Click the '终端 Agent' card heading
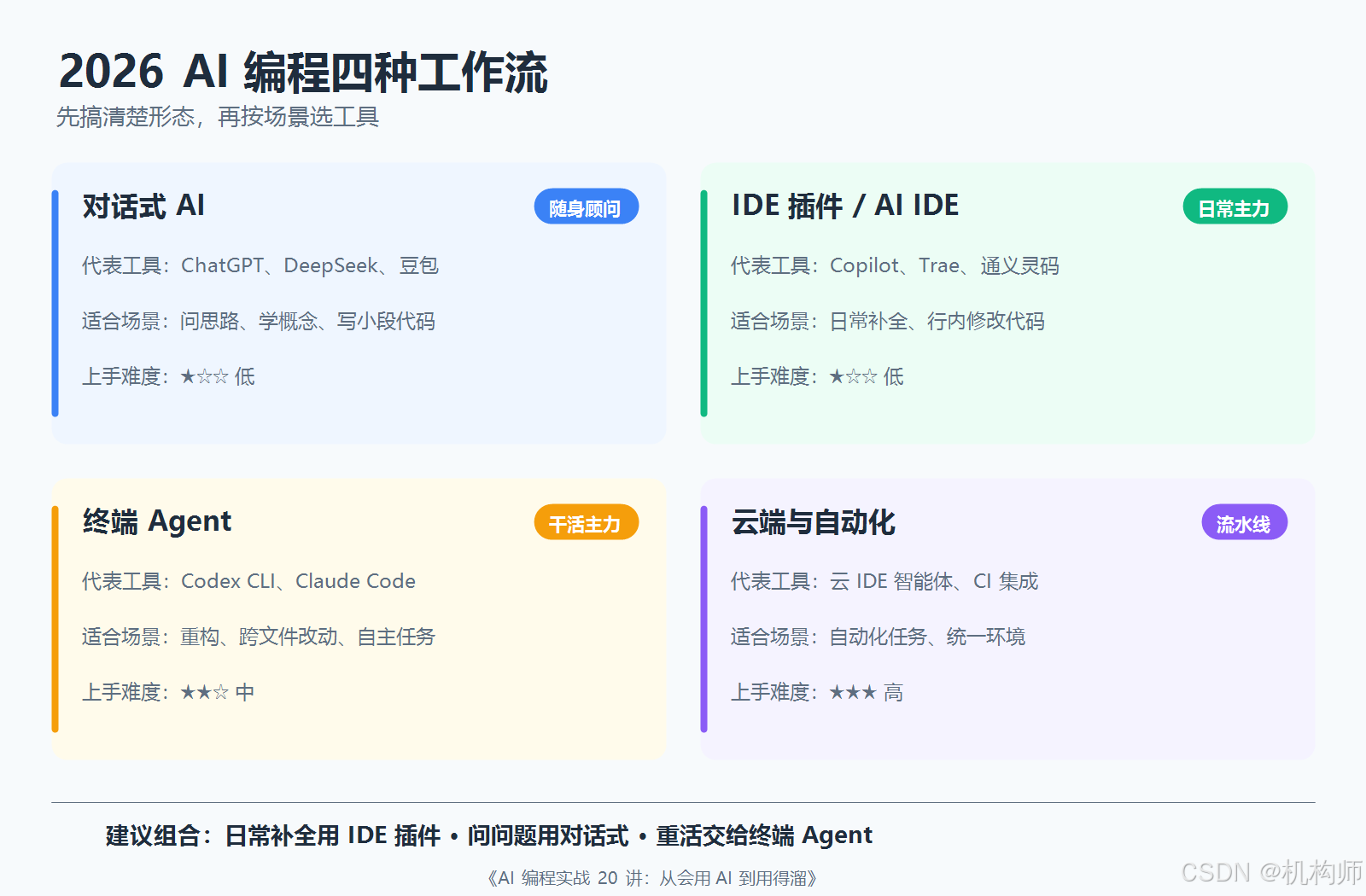 point(157,521)
